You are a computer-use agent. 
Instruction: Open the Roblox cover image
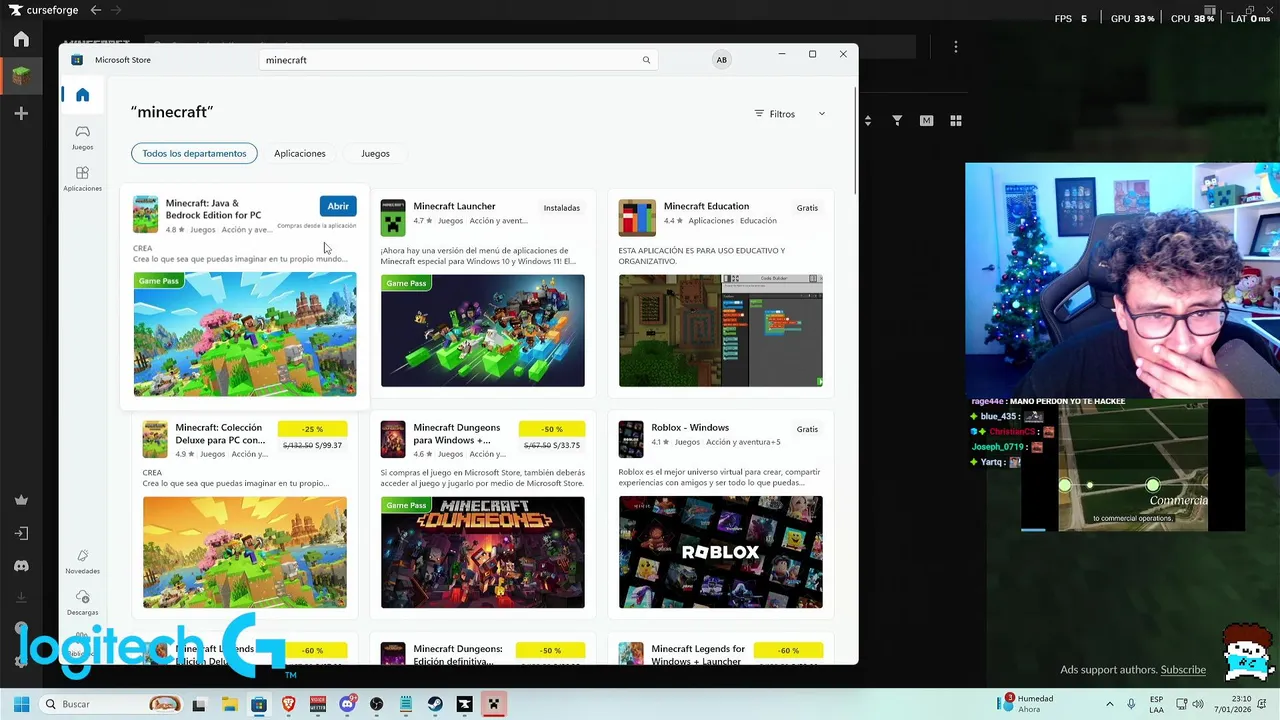[x=721, y=552]
